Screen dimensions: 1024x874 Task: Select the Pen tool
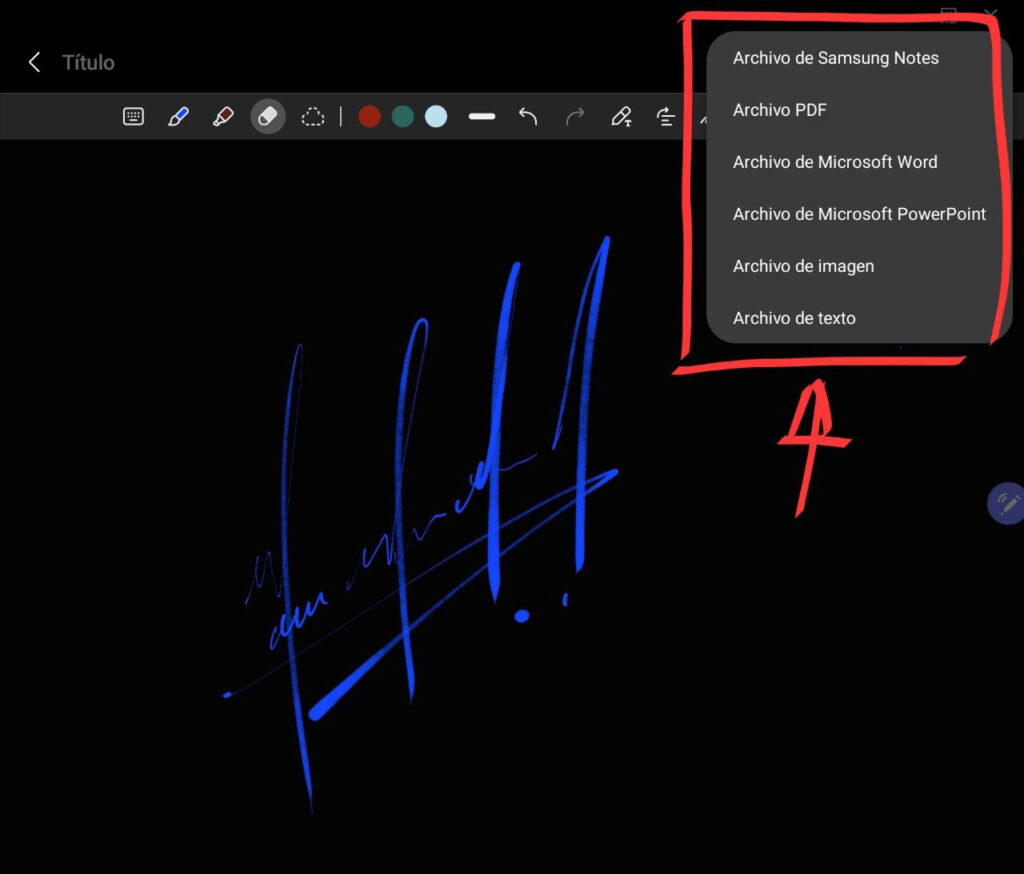pyautogui.click(x=178, y=117)
